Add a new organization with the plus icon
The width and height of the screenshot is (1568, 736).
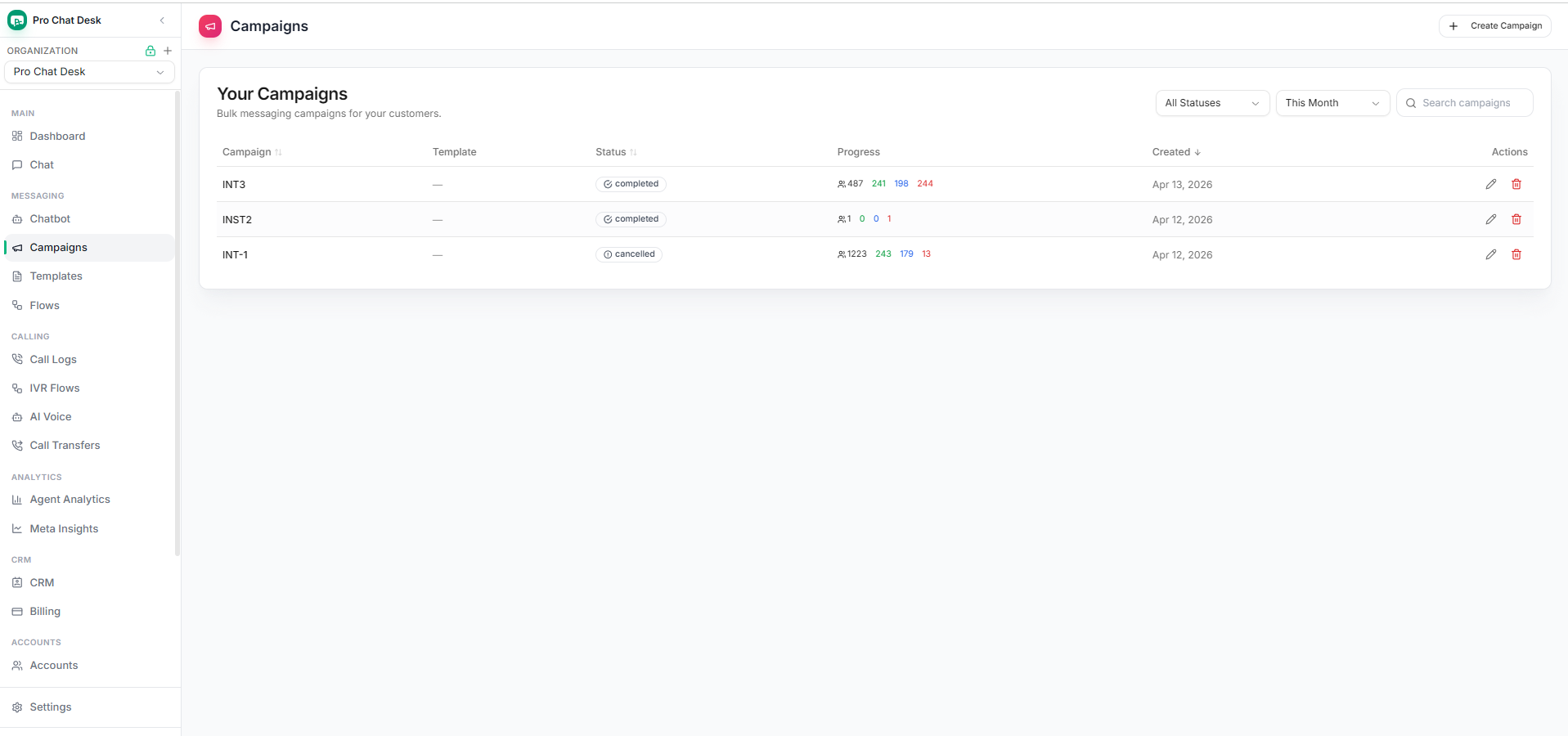click(168, 51)
